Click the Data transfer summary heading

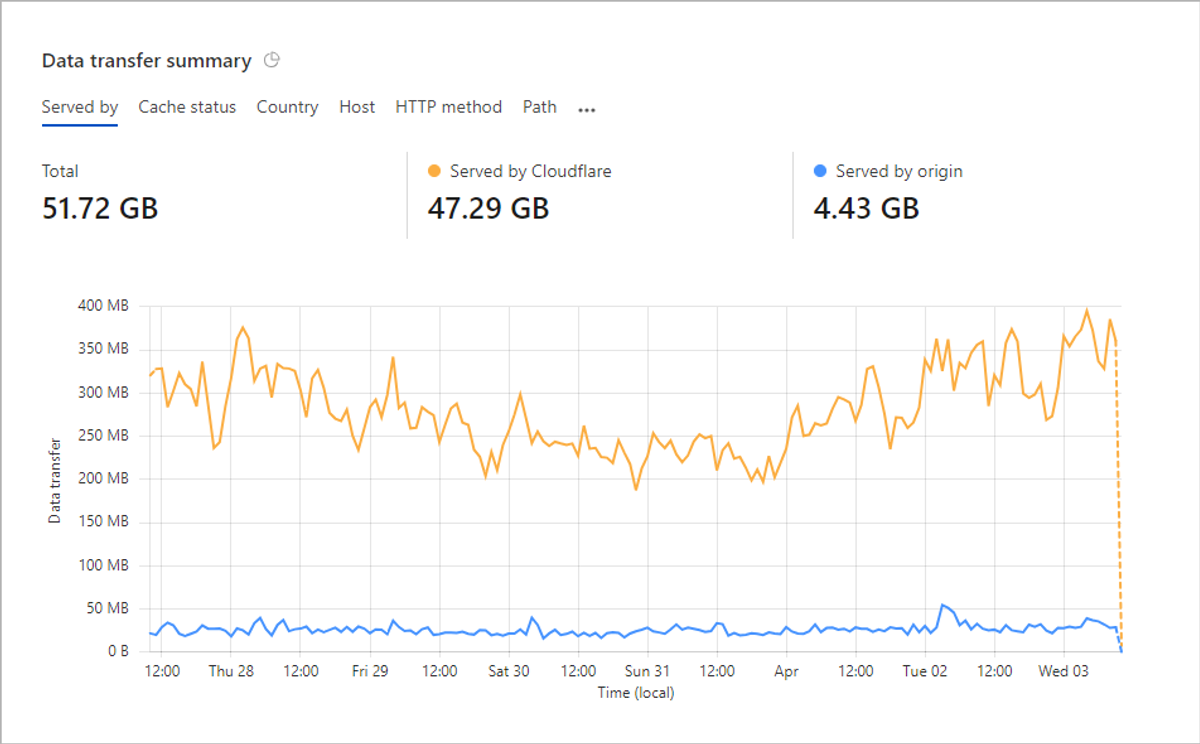(x=147, y=61)
